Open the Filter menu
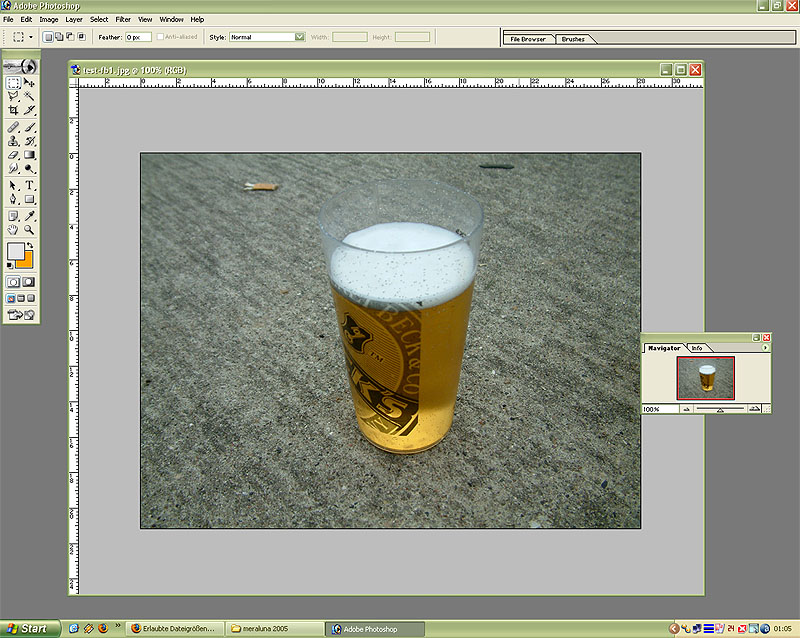 [123, 19]
